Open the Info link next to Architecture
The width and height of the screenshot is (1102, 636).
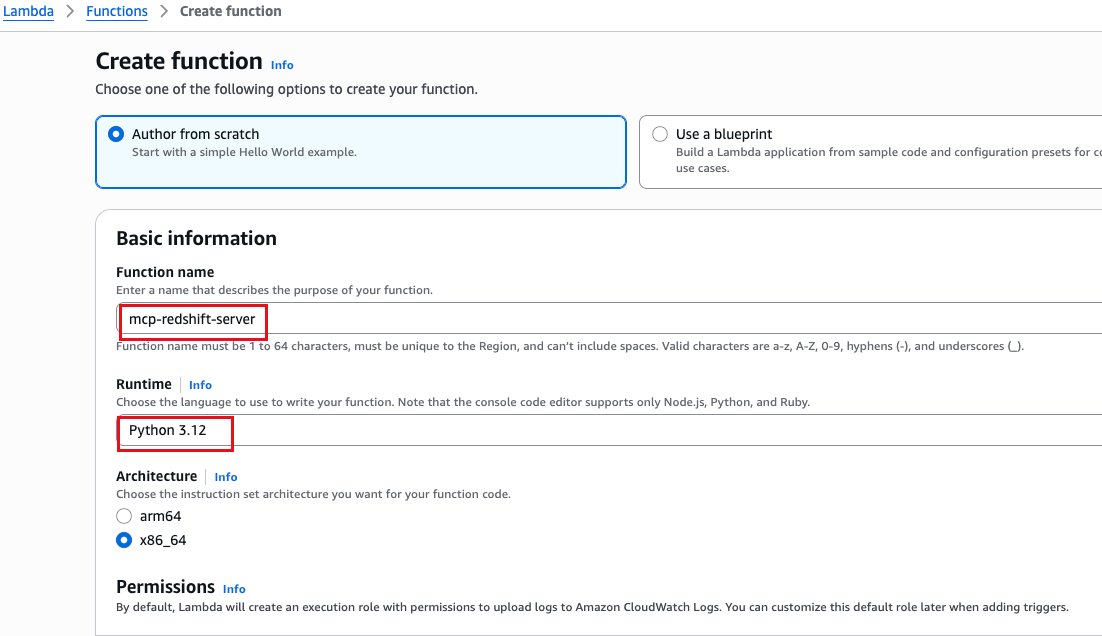[226, 477]
